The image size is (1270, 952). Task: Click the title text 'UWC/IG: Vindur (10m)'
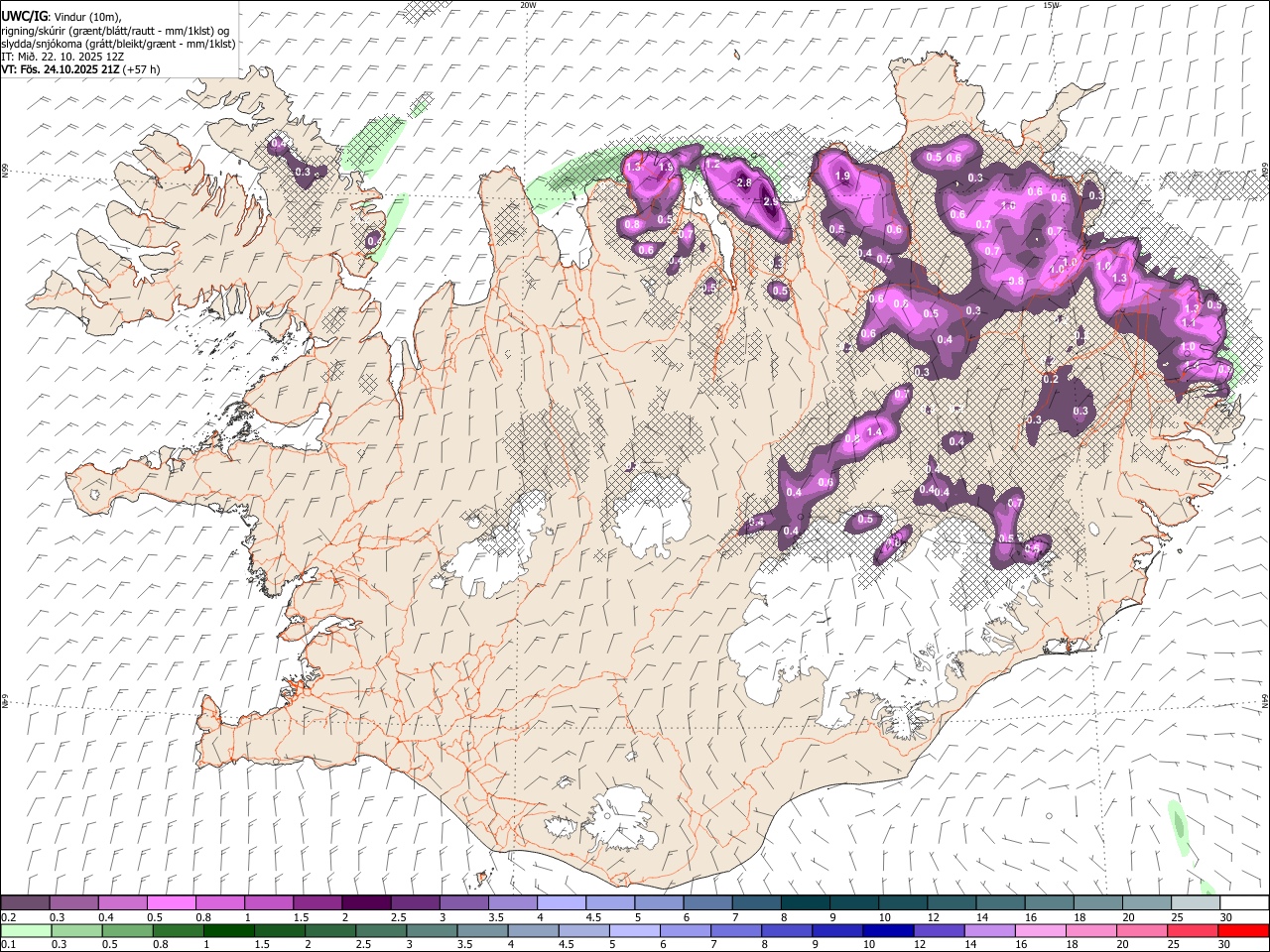61,16
